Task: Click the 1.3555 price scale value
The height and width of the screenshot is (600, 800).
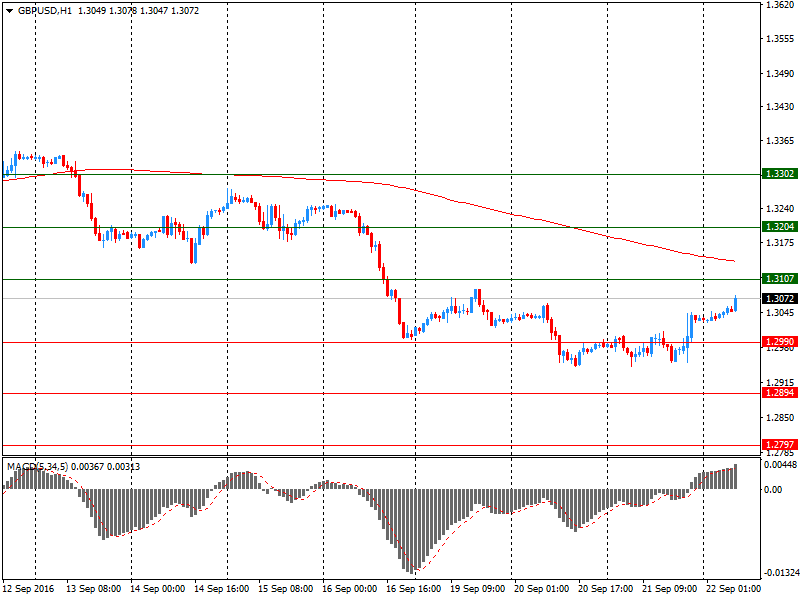Action: [x=780, y=39]
